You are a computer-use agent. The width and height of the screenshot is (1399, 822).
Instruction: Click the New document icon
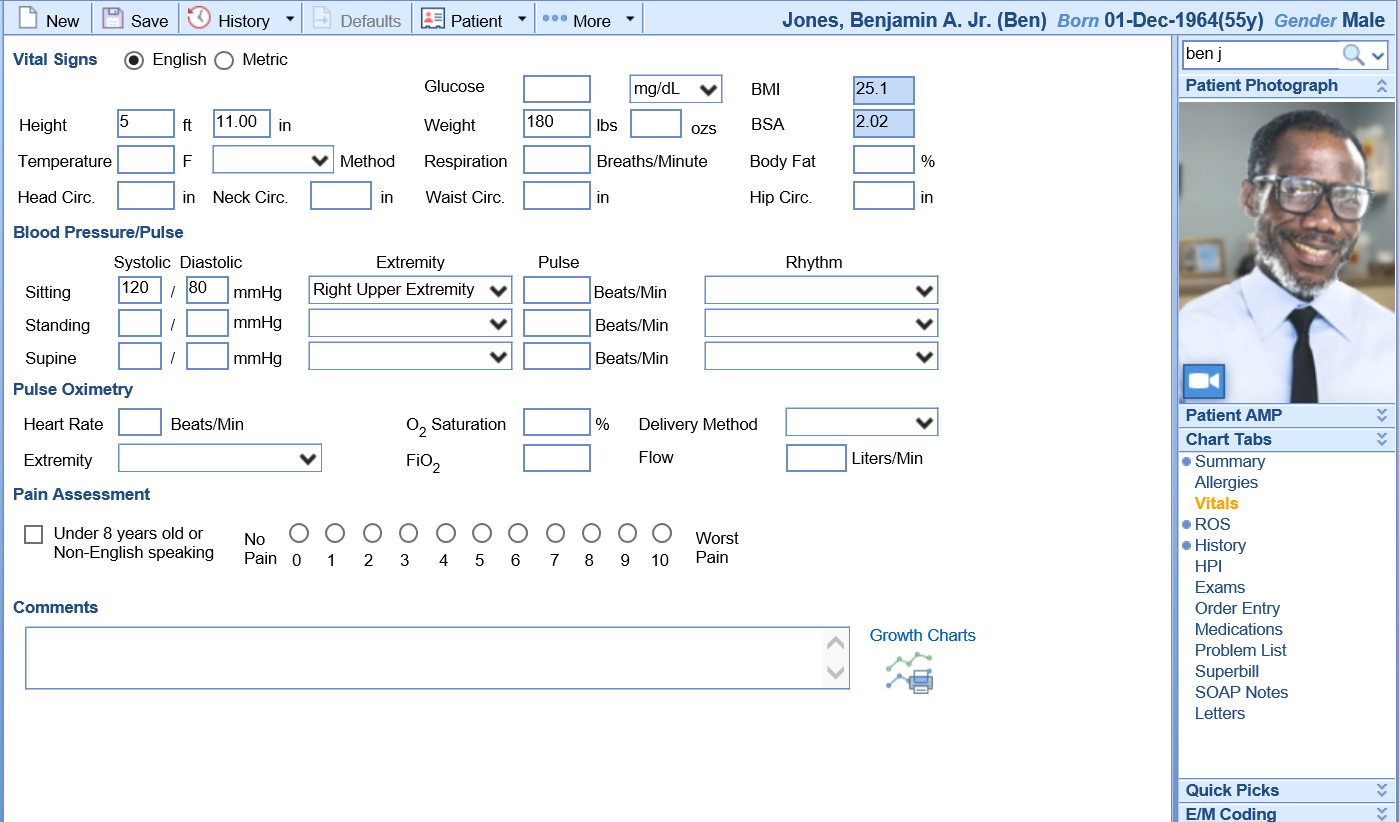[x=27, y=19]
